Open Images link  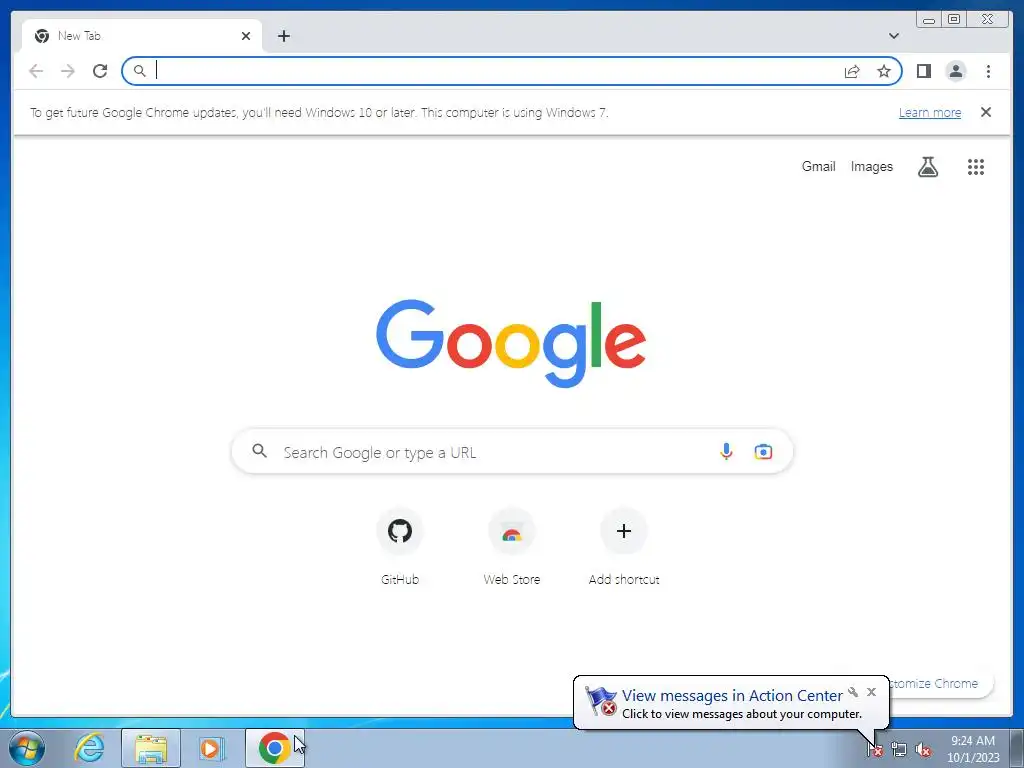tap(871, 167)
